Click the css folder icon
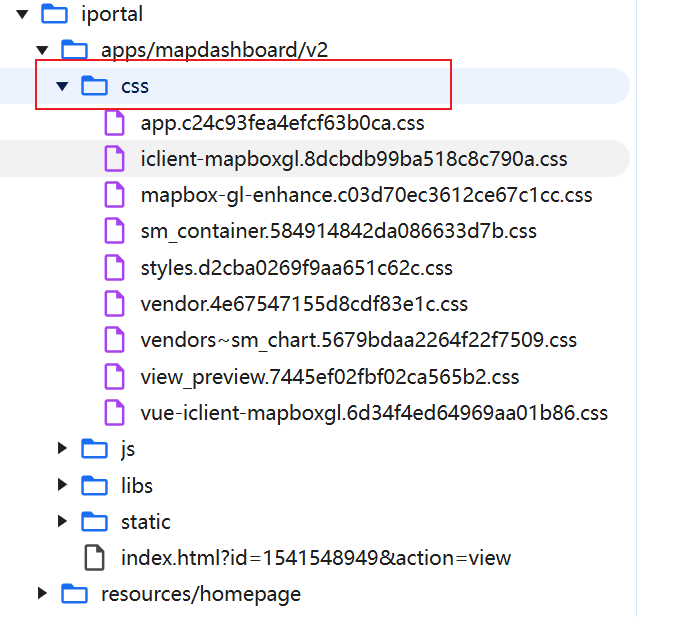This screenshot has width=687, height=617. point(94,85)
